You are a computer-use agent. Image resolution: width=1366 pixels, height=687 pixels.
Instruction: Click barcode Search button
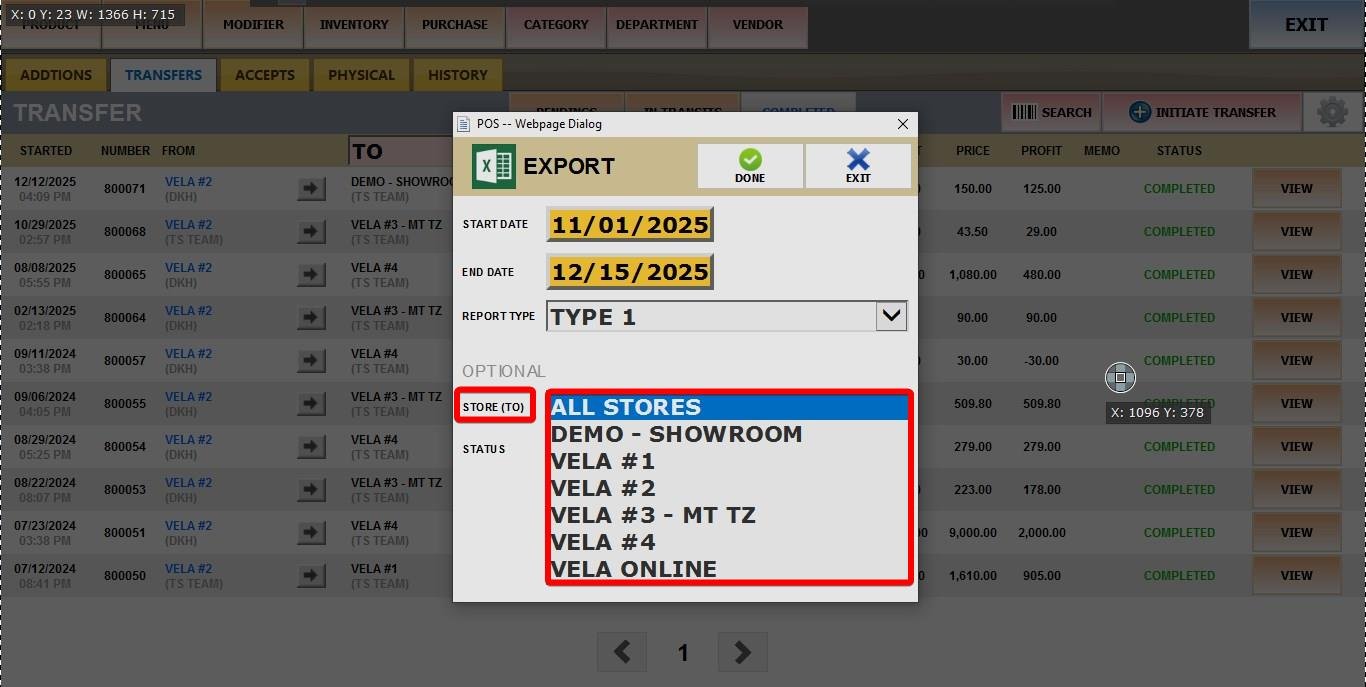point(1051,112)
